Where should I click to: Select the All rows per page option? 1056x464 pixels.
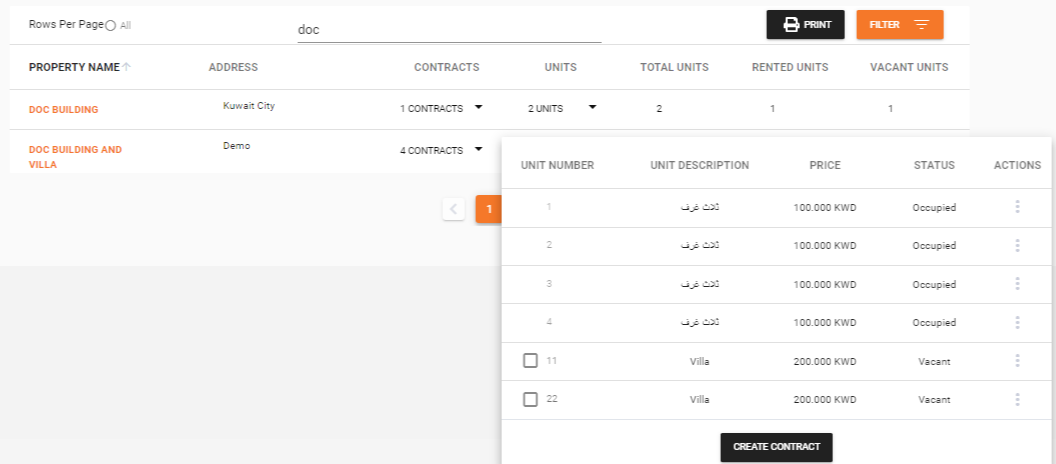(111, 25)
